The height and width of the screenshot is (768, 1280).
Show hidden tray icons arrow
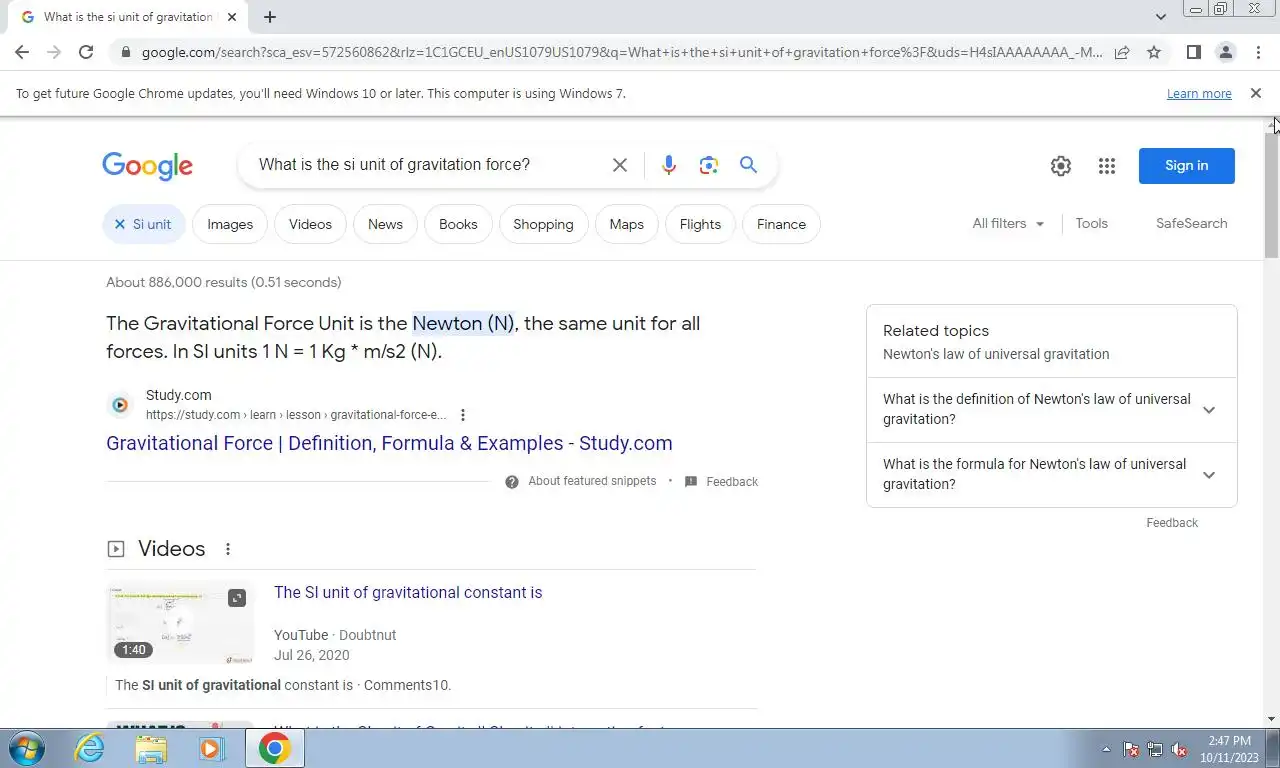pos(1106,749)
